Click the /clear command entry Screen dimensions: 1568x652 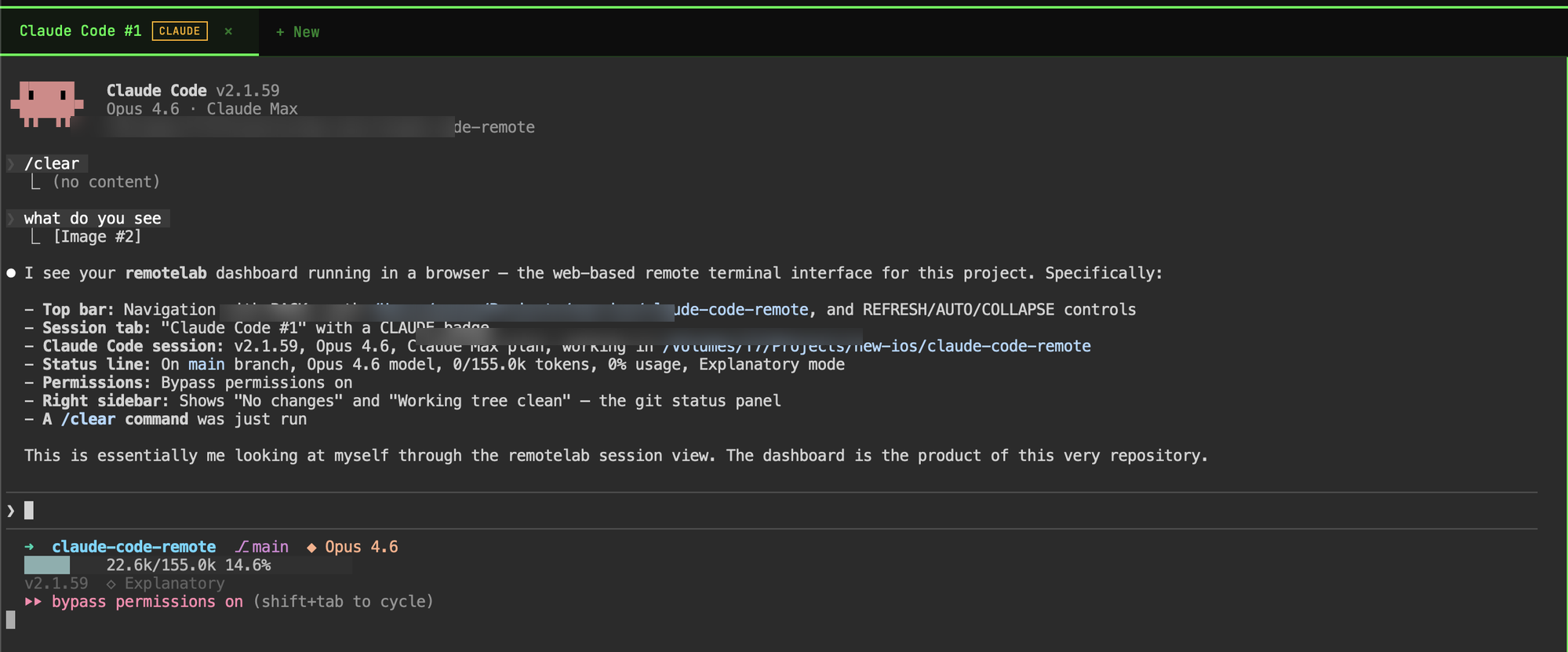point(52,163)
